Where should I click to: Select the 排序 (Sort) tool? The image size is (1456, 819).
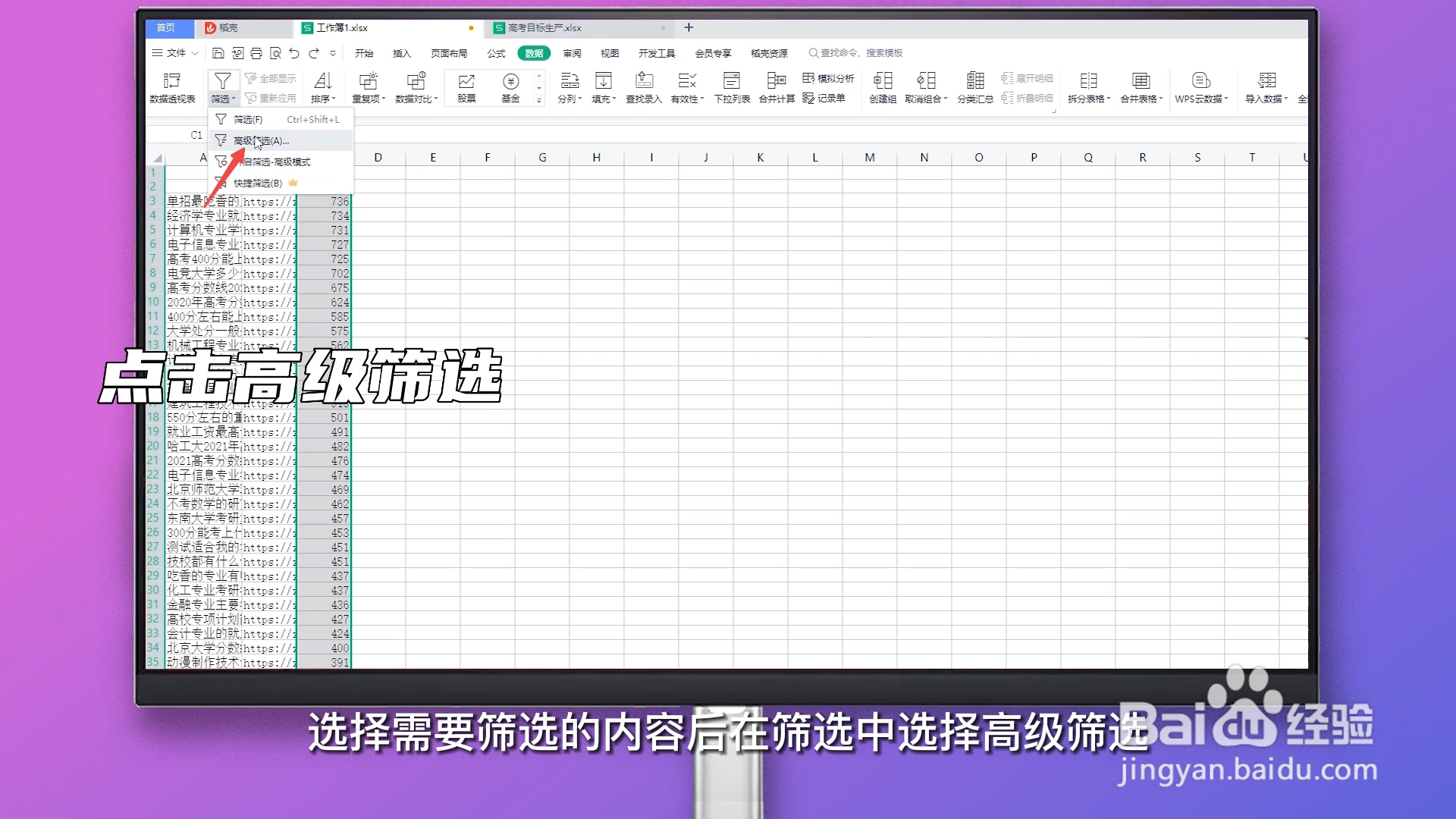tap(322, 86)
